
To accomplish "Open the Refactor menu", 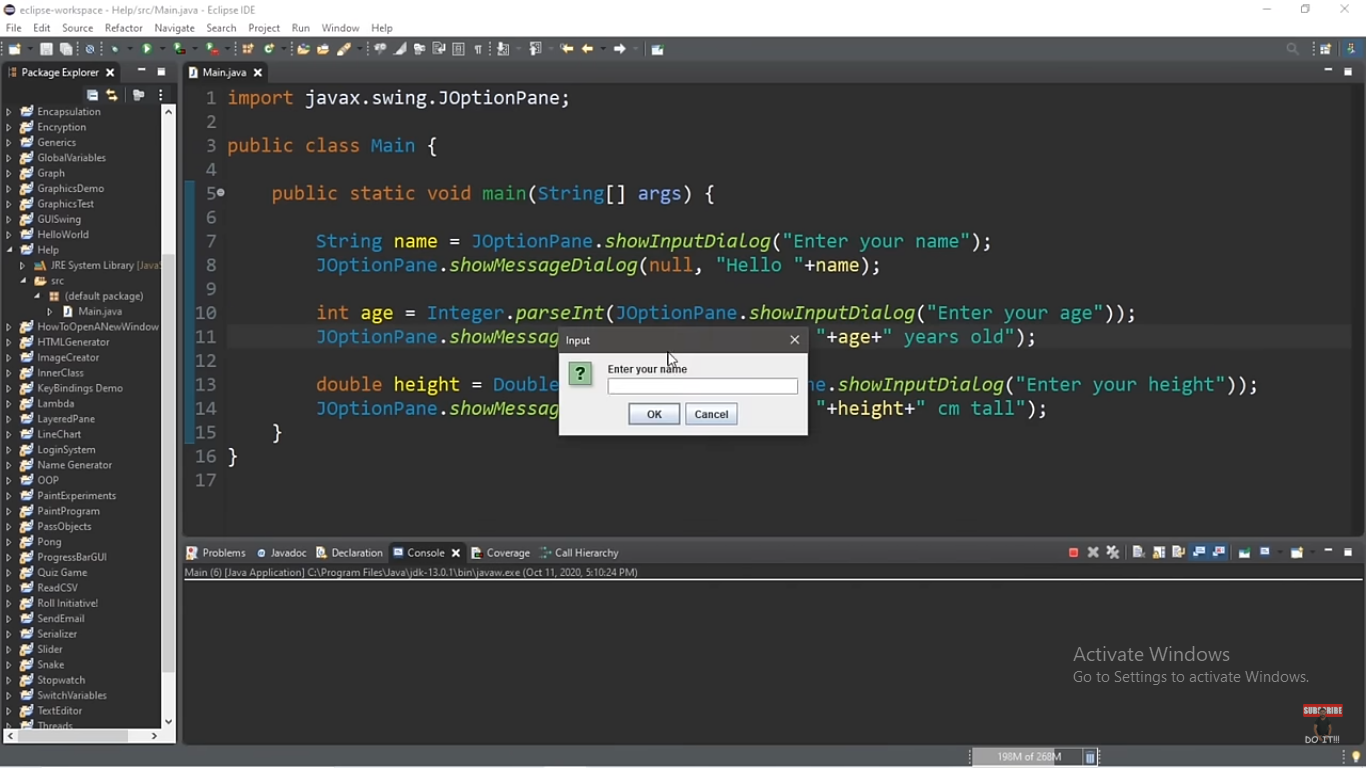I will click(x=124, y=28).
